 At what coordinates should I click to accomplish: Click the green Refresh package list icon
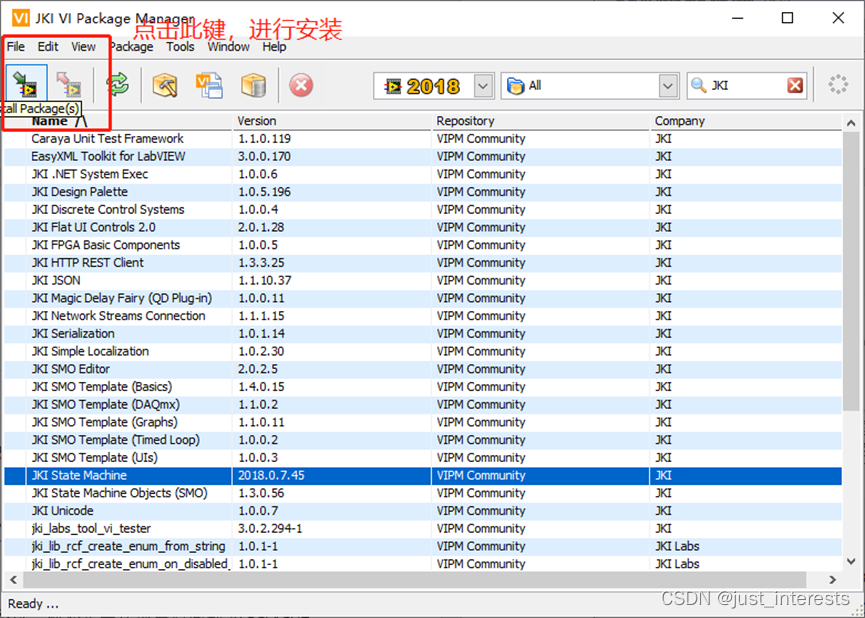118,84
